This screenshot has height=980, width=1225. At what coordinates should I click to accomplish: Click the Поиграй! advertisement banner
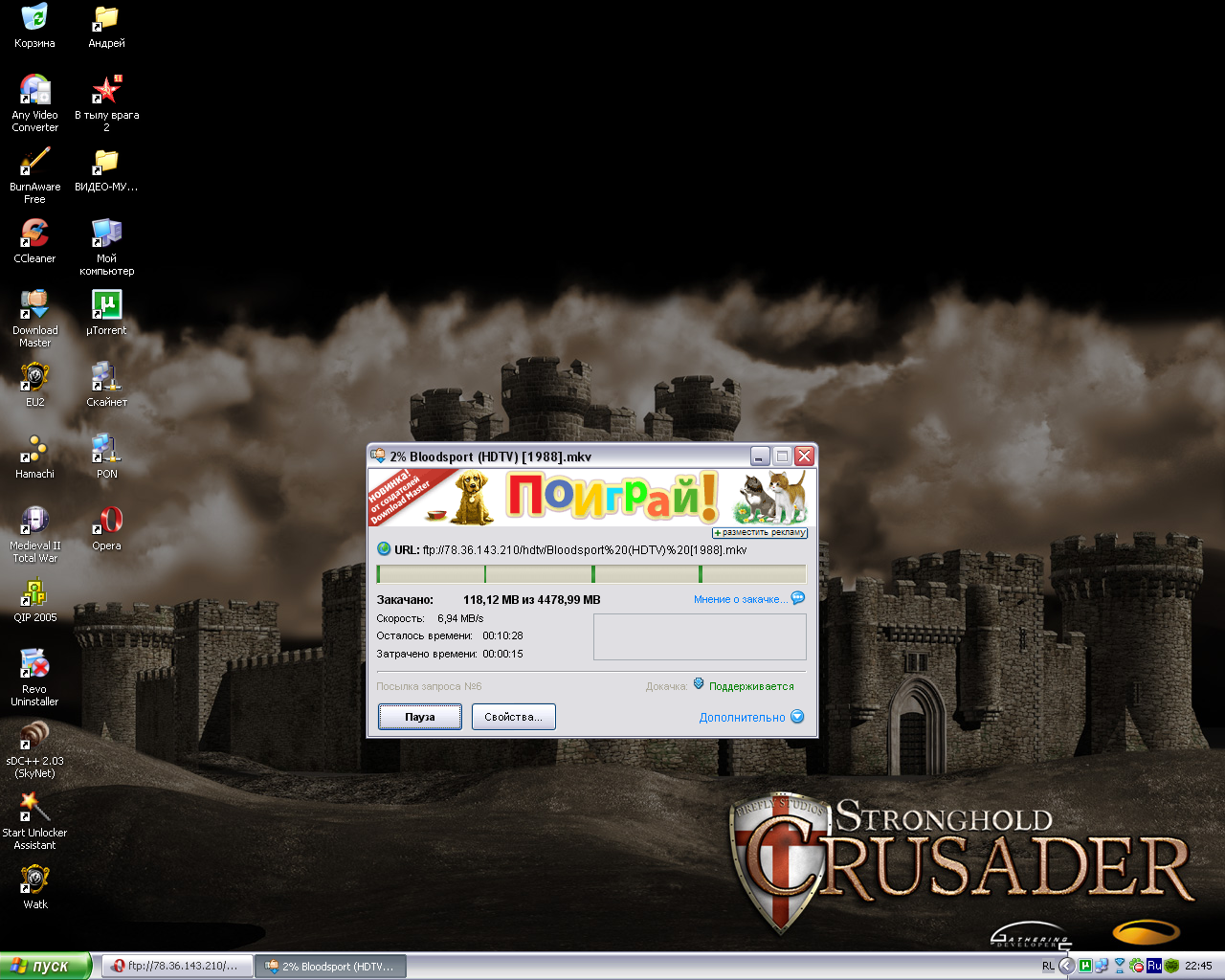pyautogui.click(x=592, y=497)
